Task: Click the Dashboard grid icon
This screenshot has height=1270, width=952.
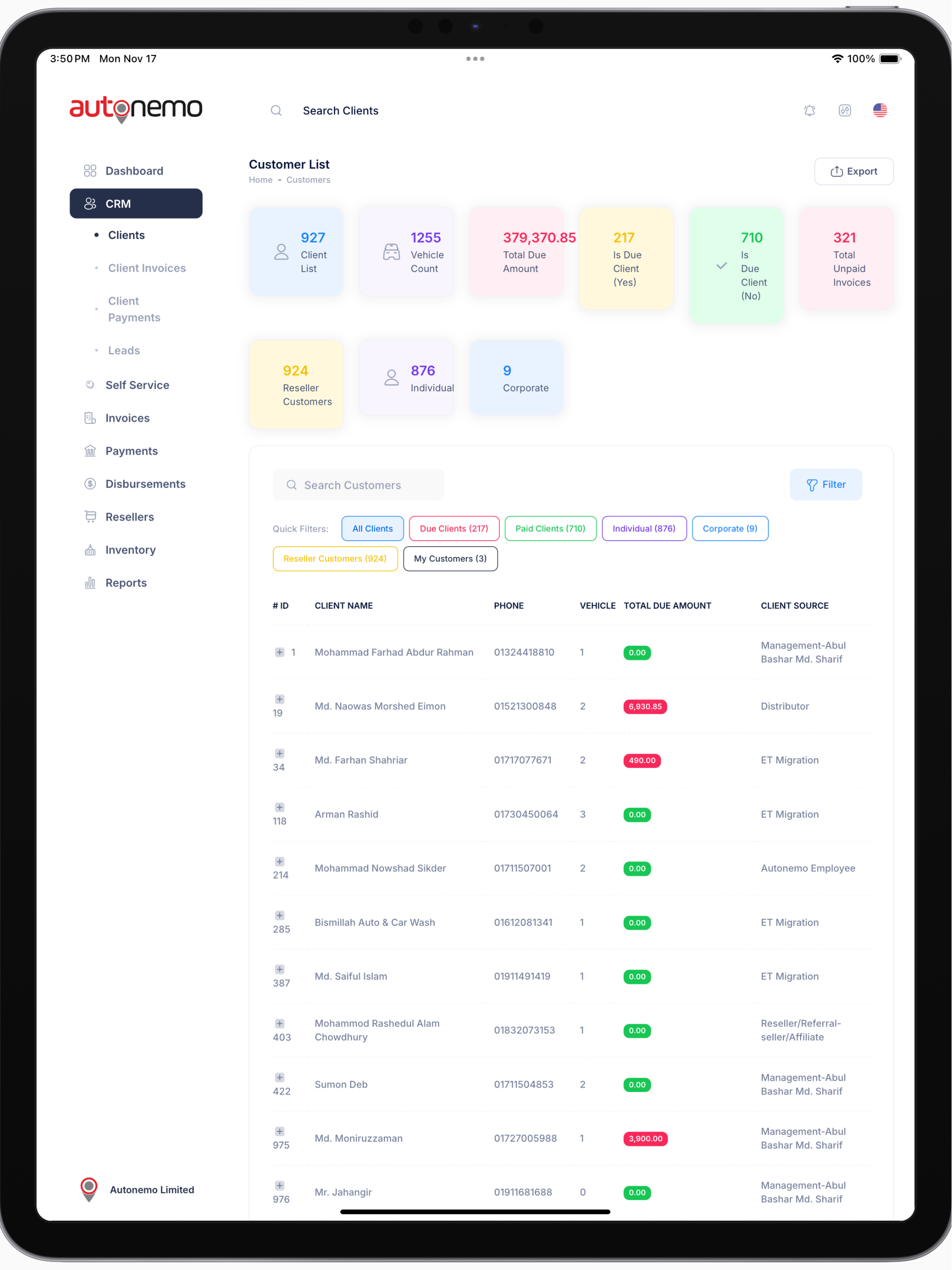Action: click(90, 171)
